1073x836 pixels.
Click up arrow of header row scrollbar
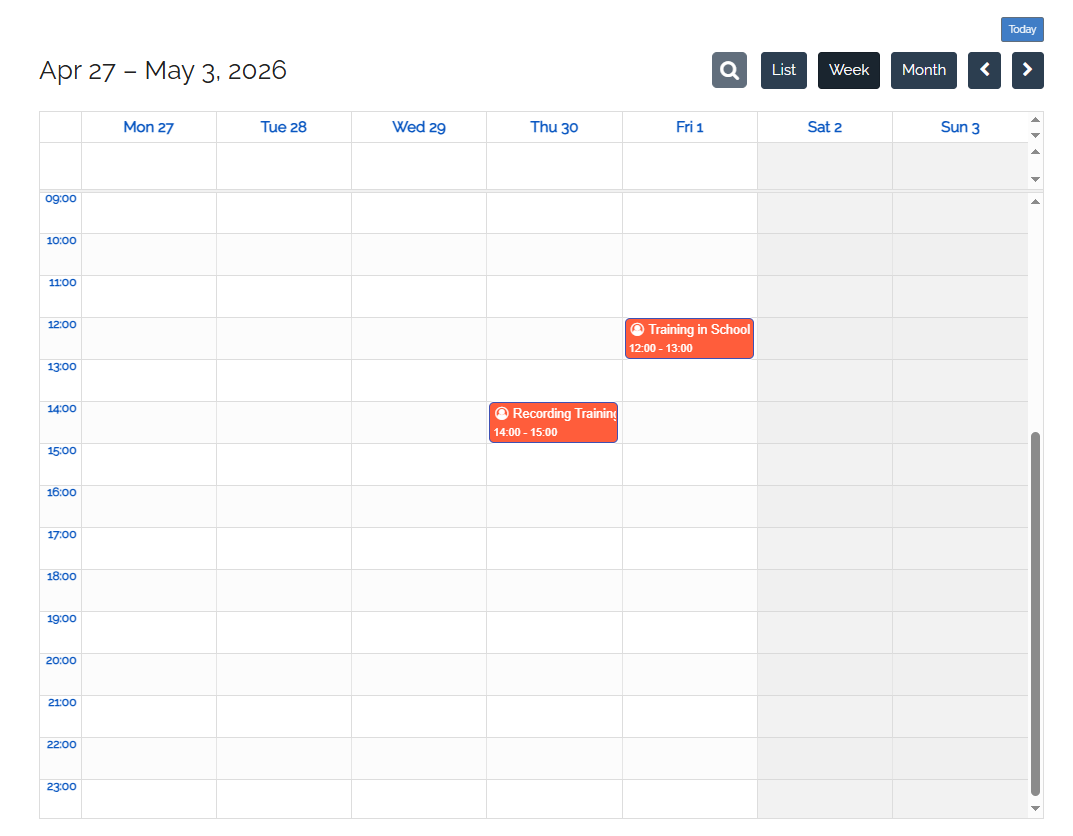pyautogui.click(x=1035, y=120)
